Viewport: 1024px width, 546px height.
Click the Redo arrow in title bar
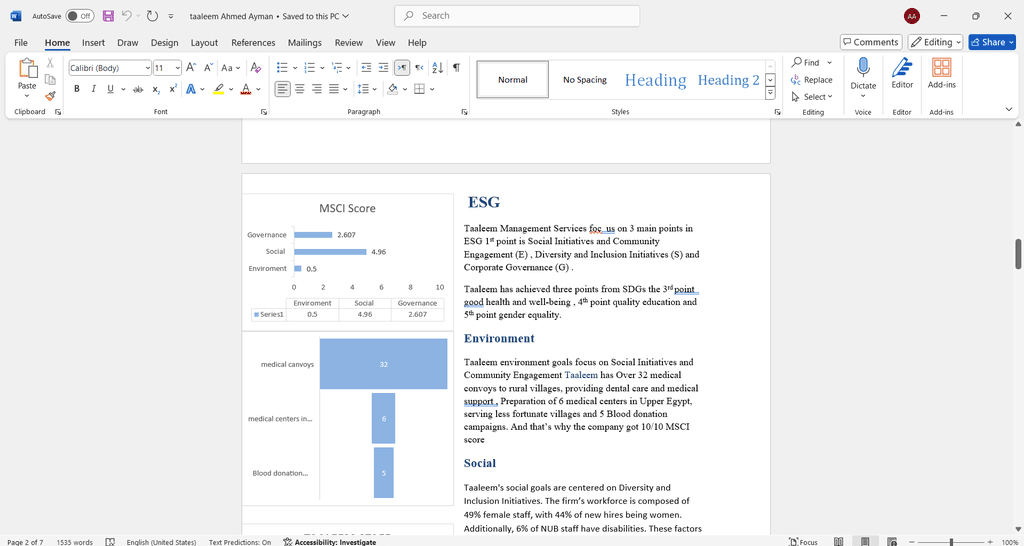point(152,16)
